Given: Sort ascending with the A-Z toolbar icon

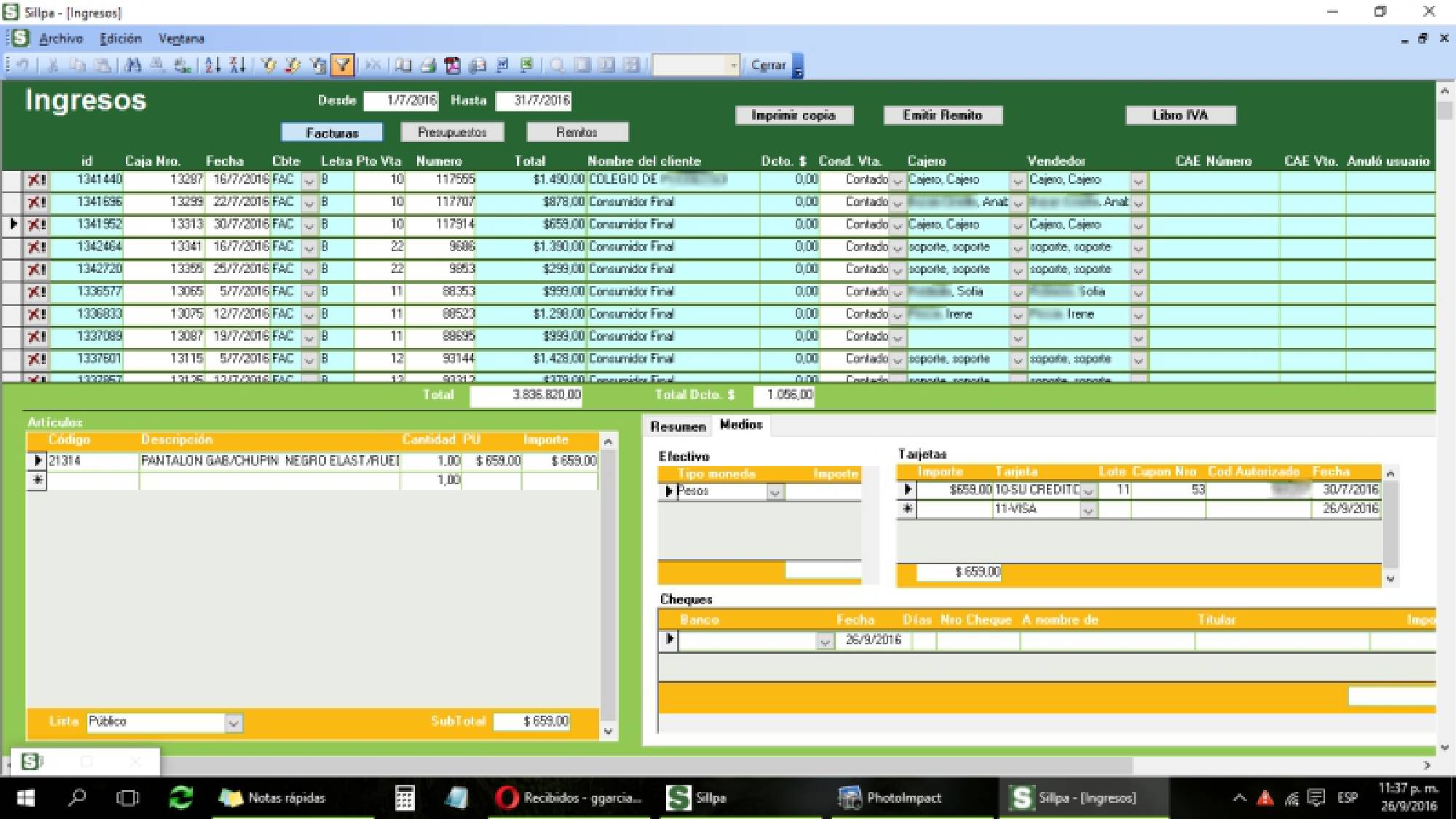Looking at the screenshot, I should coord(212,66).
